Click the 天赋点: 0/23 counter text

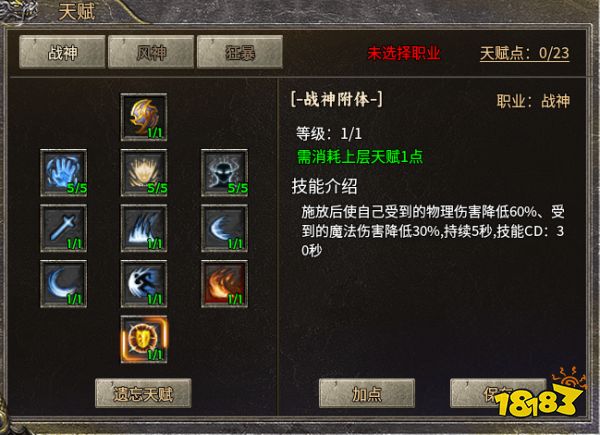[525, 53]
